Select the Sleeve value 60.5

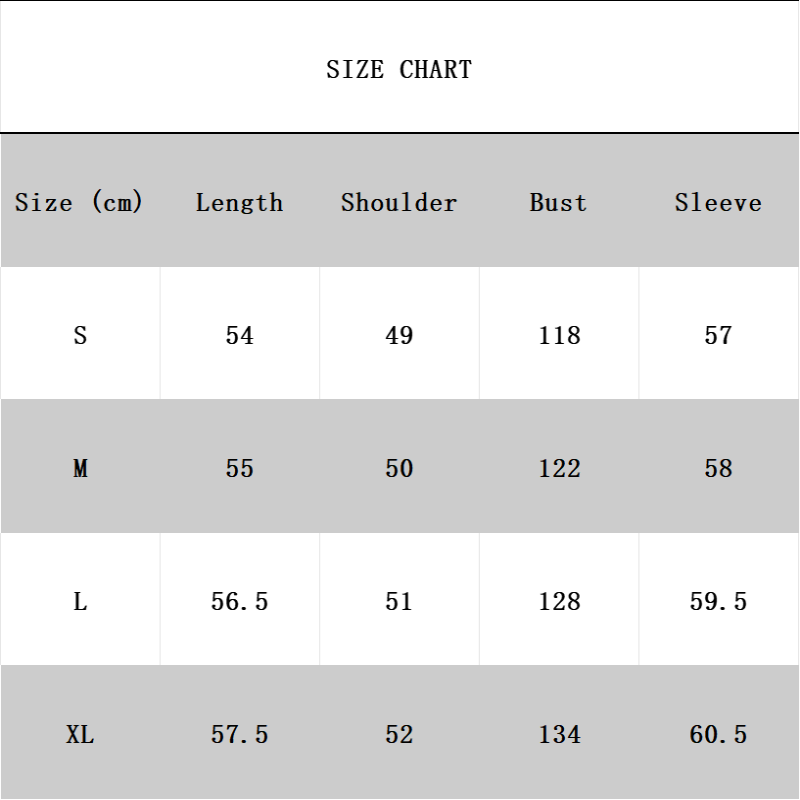718,734
